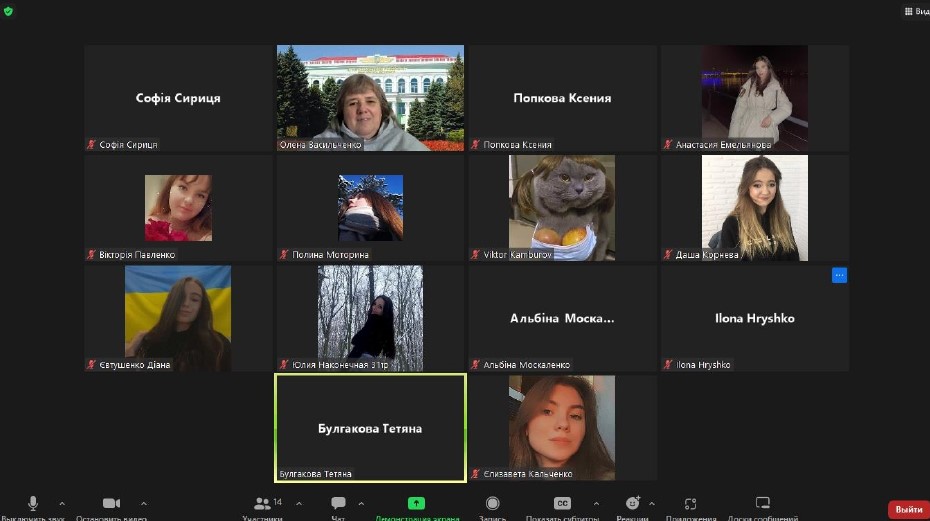Image resolution: width=930 pixels, height=521 pixels.
Task: Select Анастасия Емельянова's video tile
Action: (x=755, y=98)
